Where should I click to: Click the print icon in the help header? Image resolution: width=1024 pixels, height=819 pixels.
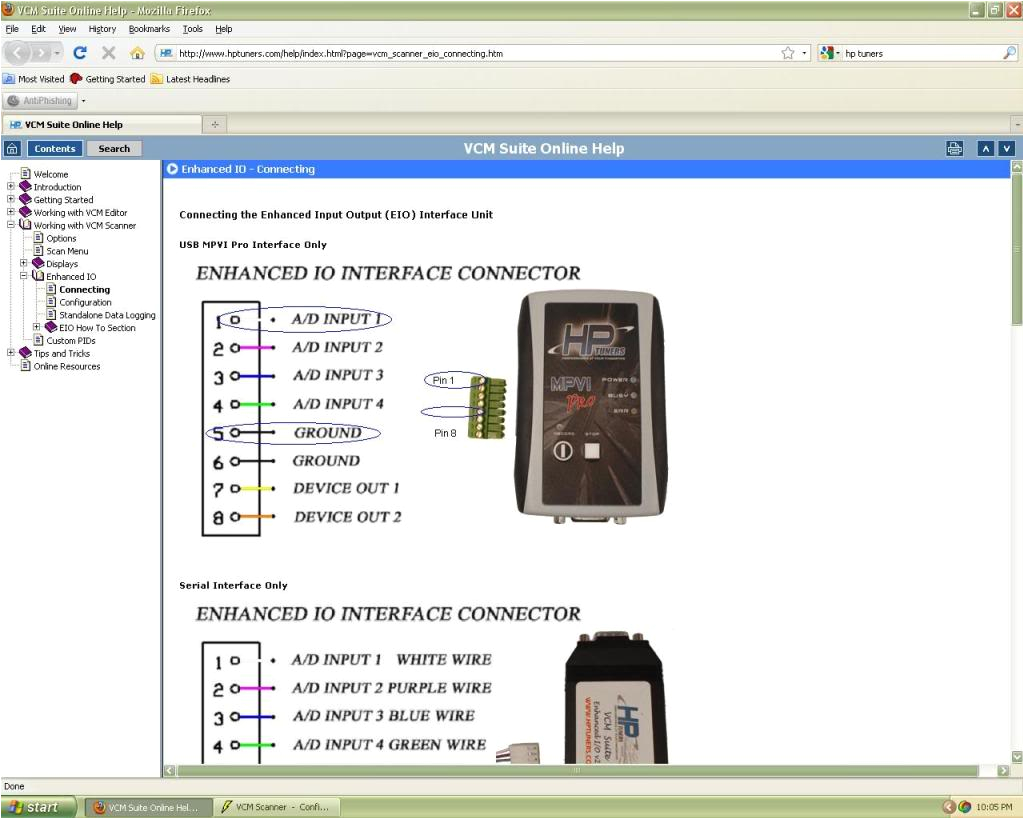click(x=954, y=147)
